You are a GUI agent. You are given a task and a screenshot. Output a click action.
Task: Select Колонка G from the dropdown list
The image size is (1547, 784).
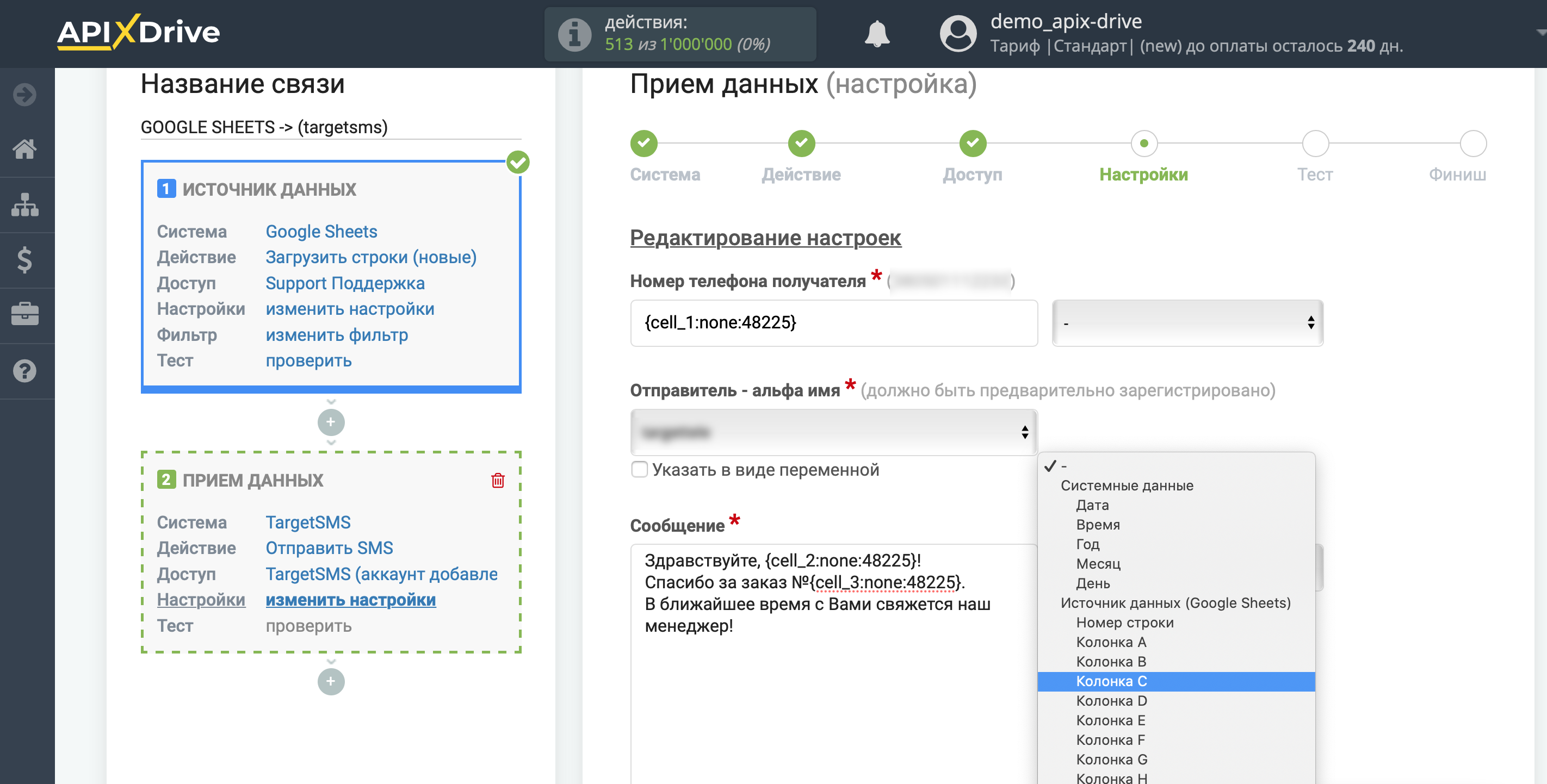[1176, 760]
